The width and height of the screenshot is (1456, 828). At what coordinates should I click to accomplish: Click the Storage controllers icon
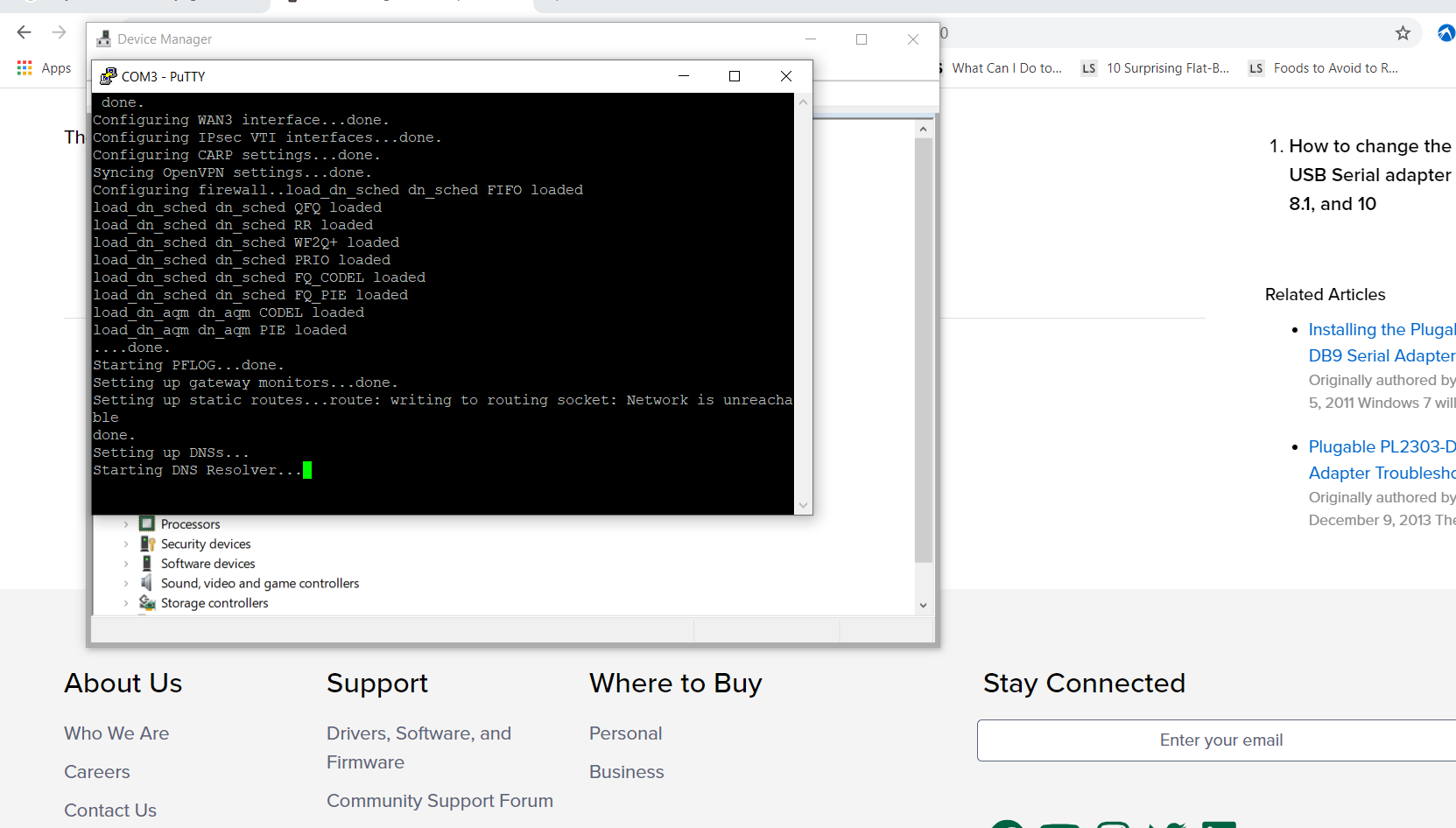pyautogui.click(x=147, y=602)
